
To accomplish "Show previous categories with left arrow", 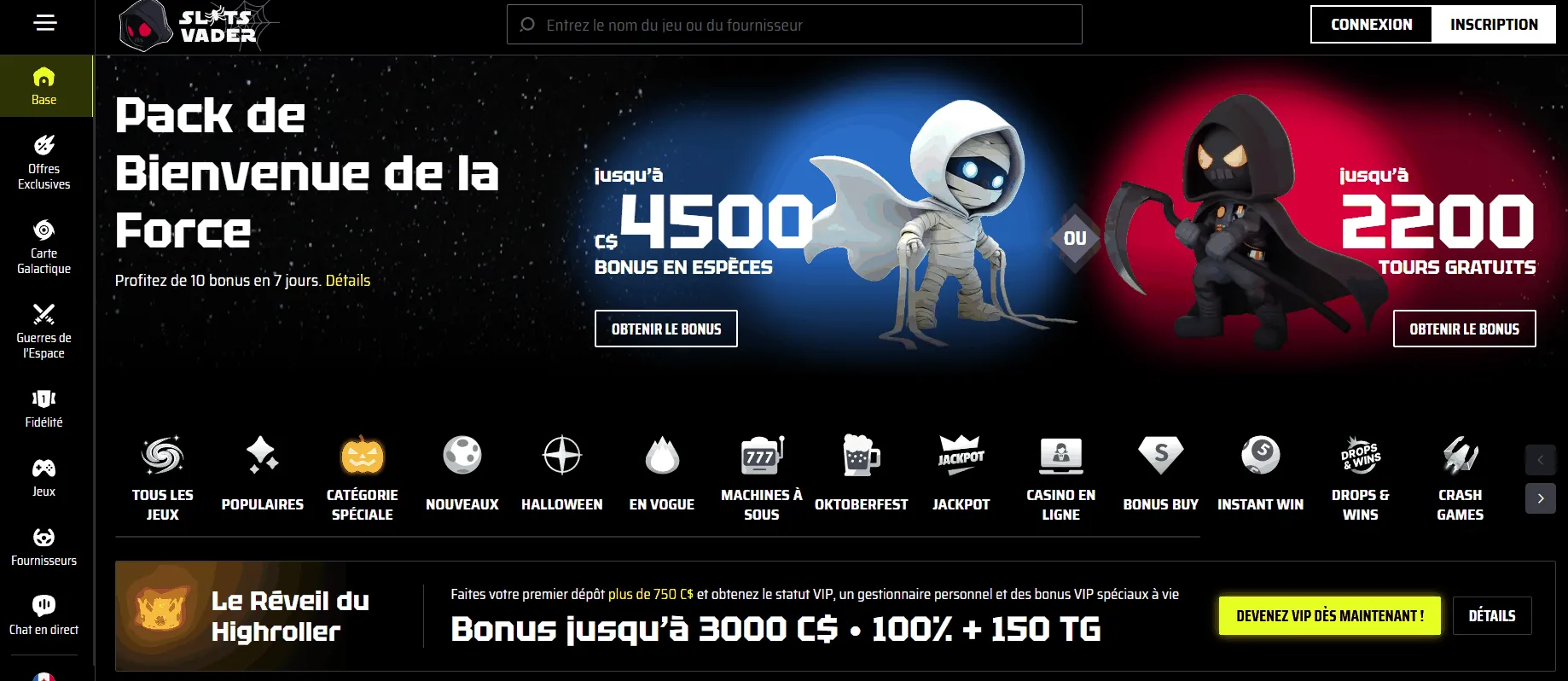I will 1541,460.
